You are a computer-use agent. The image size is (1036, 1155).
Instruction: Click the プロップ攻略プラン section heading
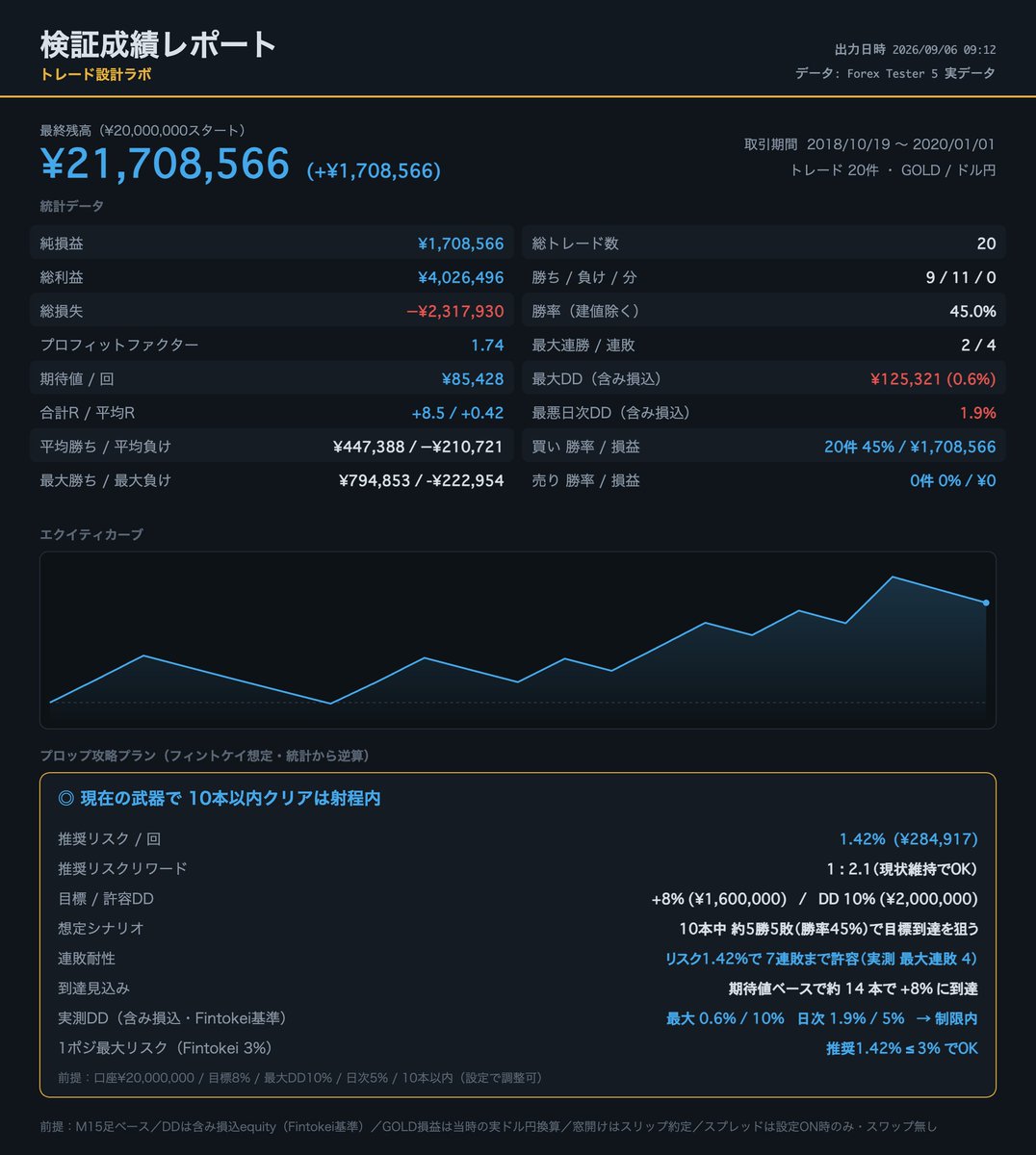click(205, 756)
